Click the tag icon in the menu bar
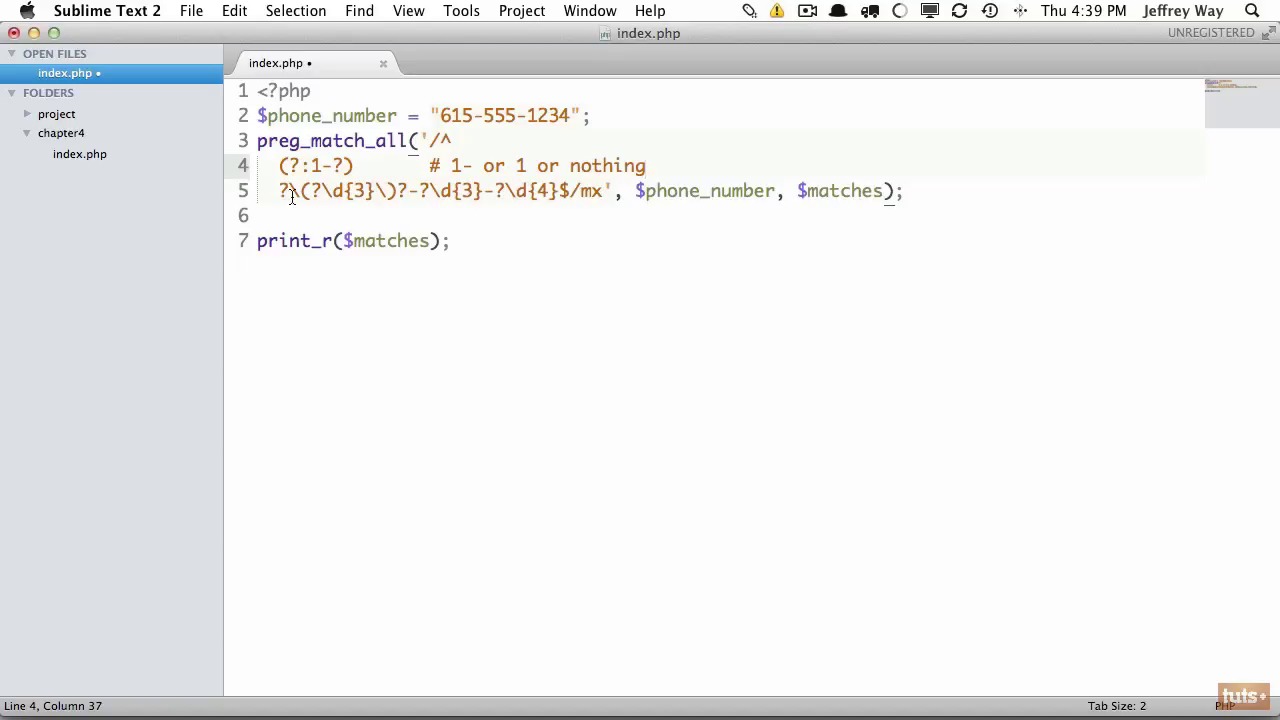 pos(749,11)
